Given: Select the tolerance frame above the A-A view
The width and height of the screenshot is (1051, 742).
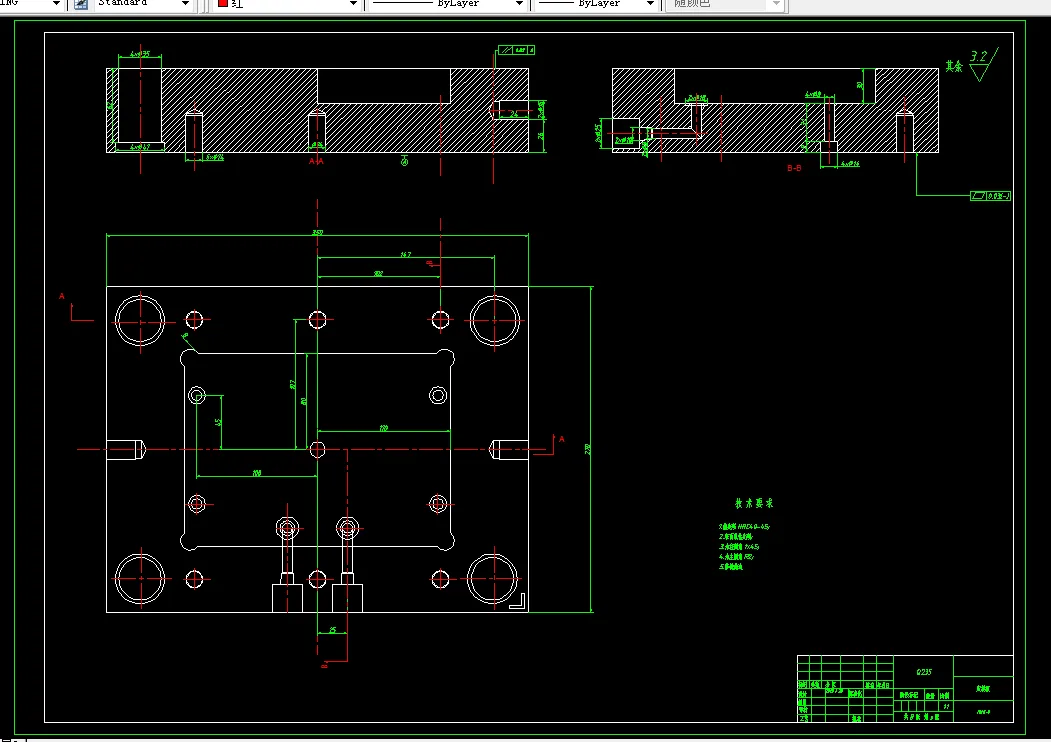Looking at the screenshot, I should point(516,50).
